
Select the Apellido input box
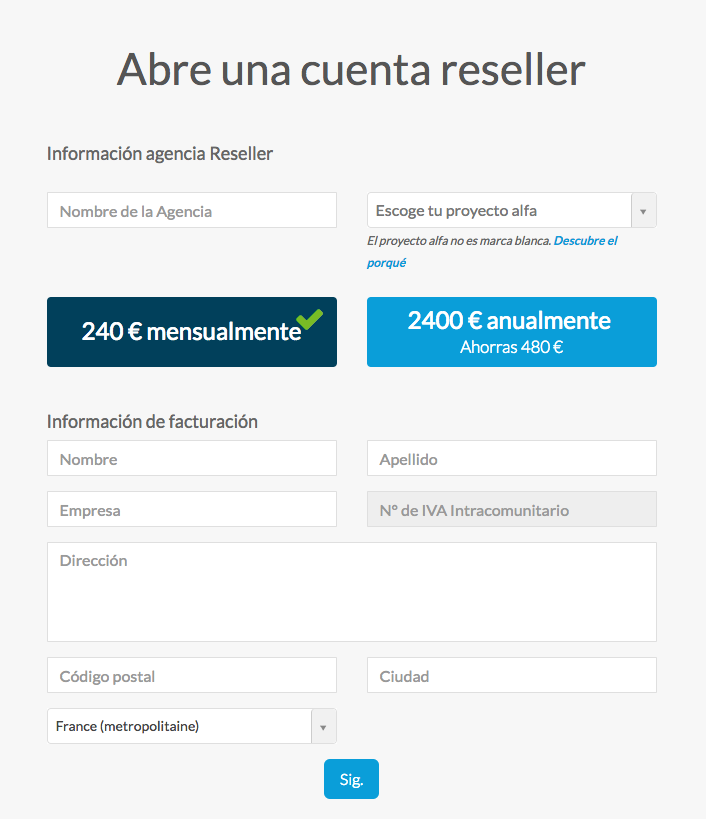511,459
